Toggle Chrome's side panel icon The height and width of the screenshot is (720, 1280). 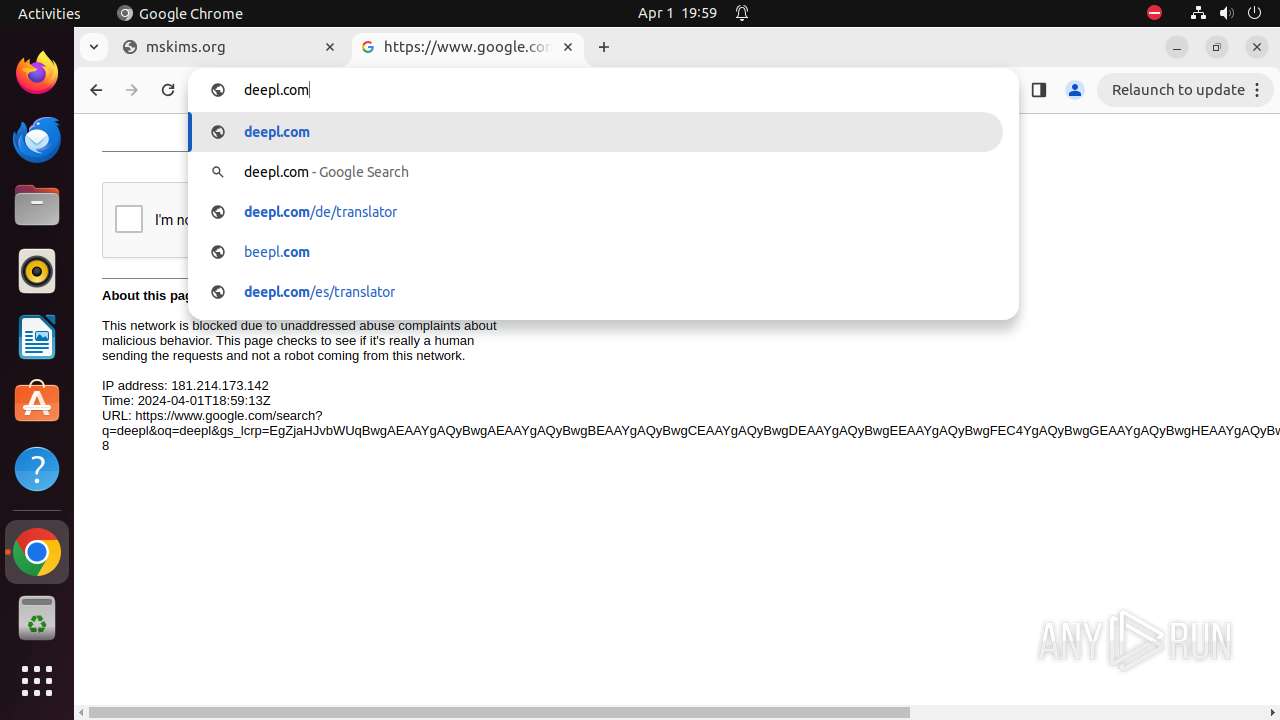click(x=1038, y=90)
